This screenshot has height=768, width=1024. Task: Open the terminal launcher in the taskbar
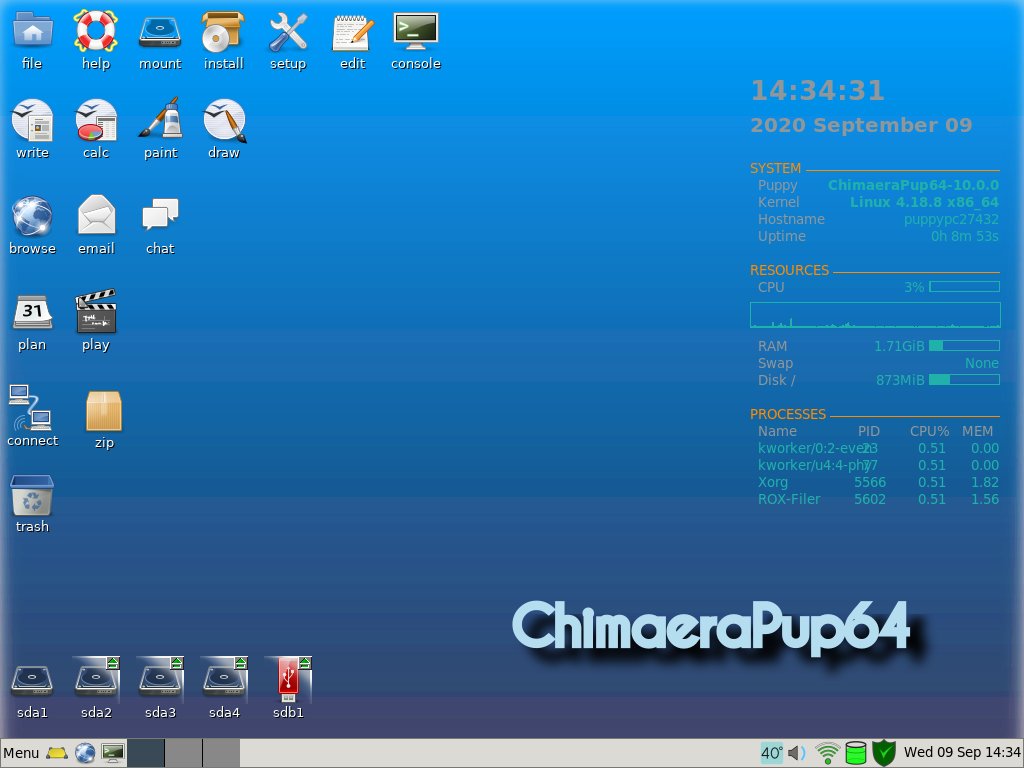tap(113, 753)
